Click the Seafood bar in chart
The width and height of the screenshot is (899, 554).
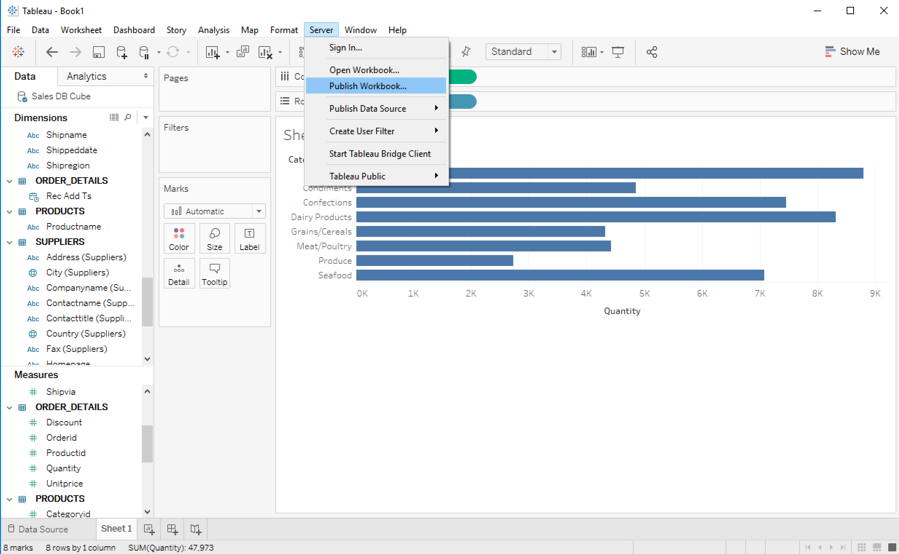560,275
